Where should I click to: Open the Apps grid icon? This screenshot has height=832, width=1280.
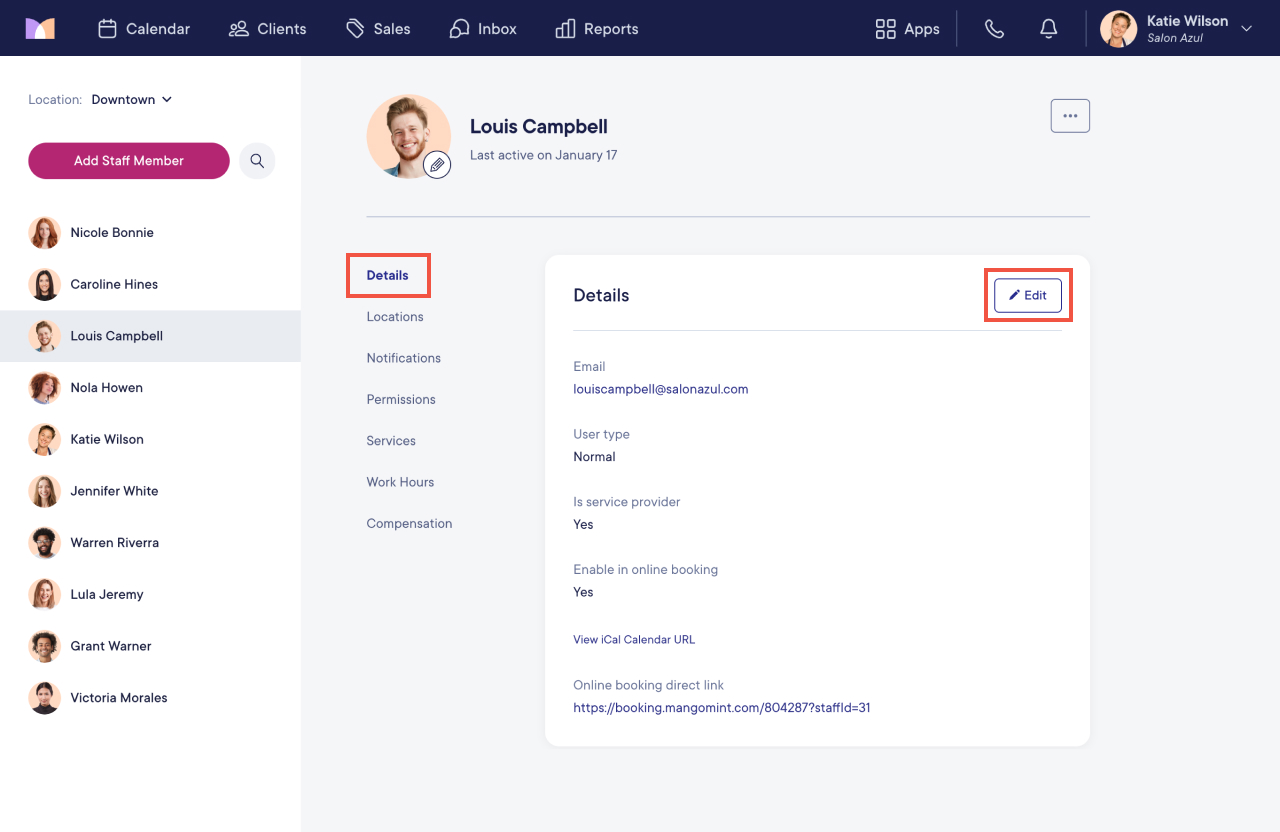point(885,29)
